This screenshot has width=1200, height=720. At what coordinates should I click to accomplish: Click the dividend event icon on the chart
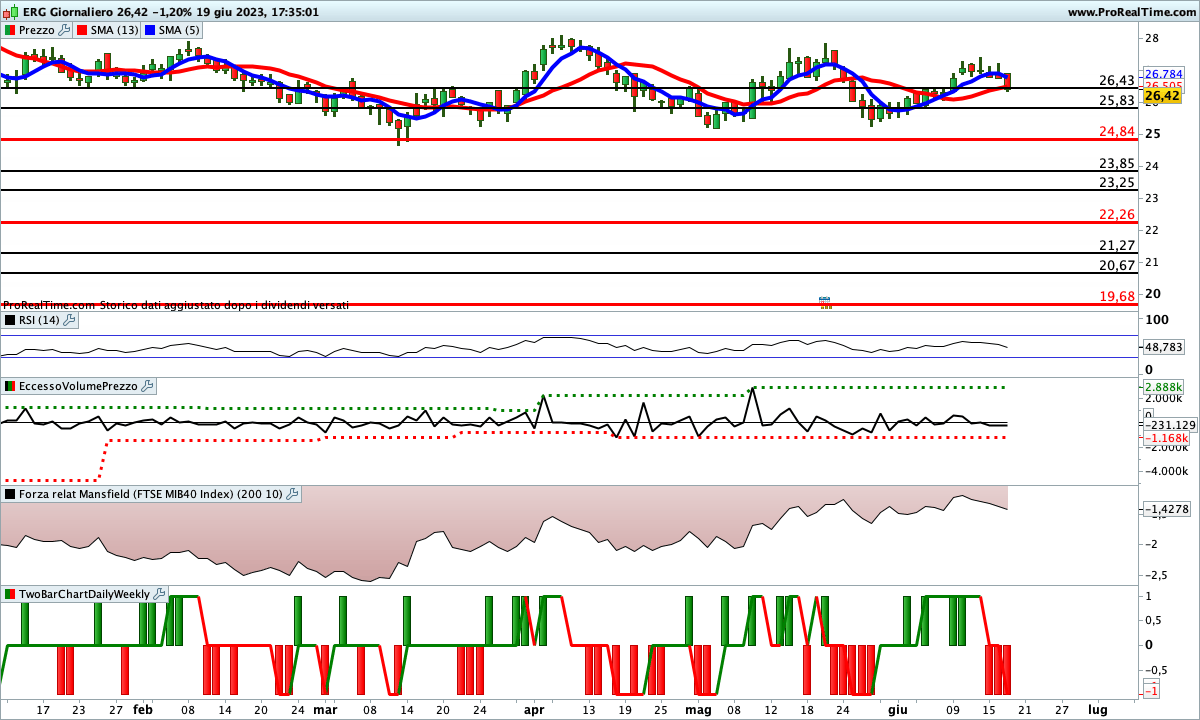[825, 302]
